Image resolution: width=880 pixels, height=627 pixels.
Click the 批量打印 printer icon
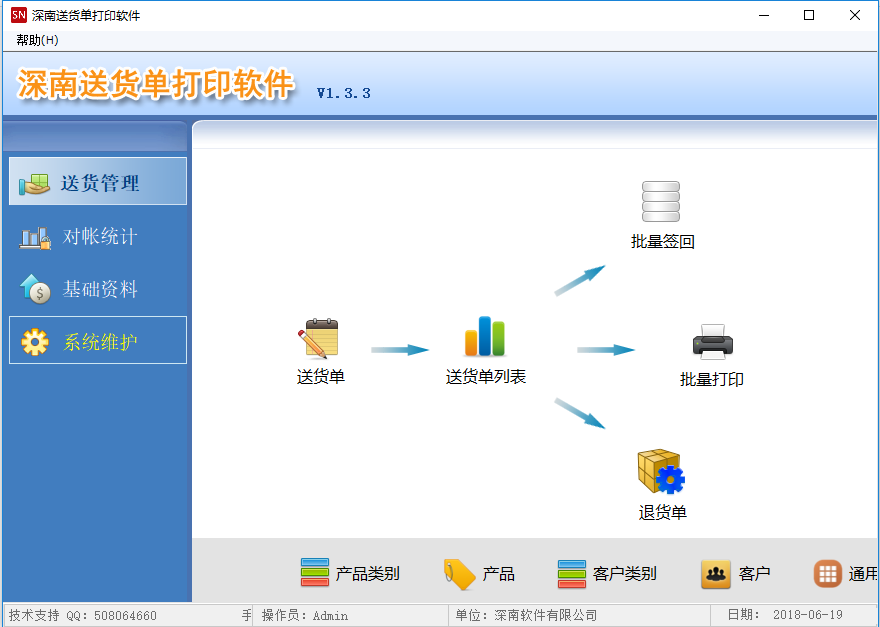coord(713,342)
